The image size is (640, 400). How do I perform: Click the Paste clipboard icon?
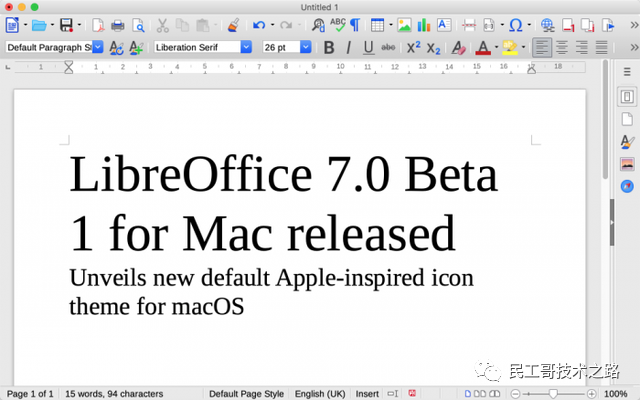point(202,25)
